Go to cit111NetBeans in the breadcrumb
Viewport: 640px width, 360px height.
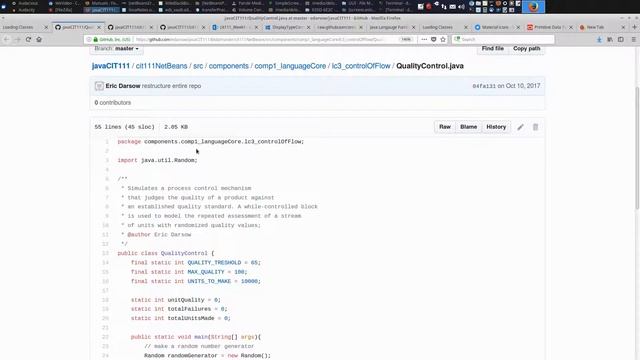(x=161, y=66)
